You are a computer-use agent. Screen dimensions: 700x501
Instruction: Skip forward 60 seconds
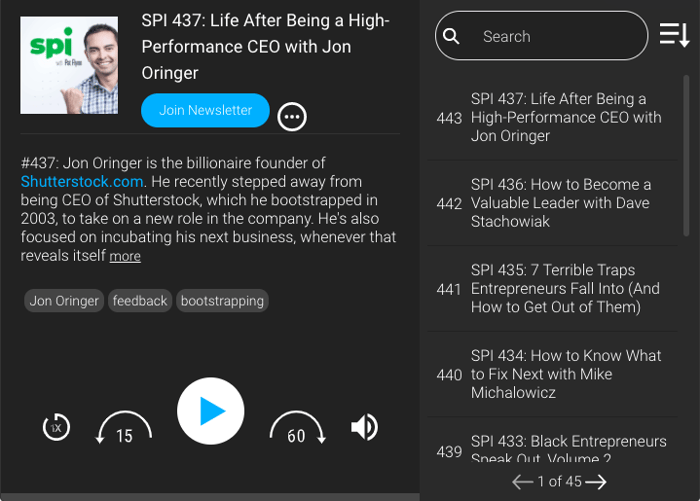297,428
